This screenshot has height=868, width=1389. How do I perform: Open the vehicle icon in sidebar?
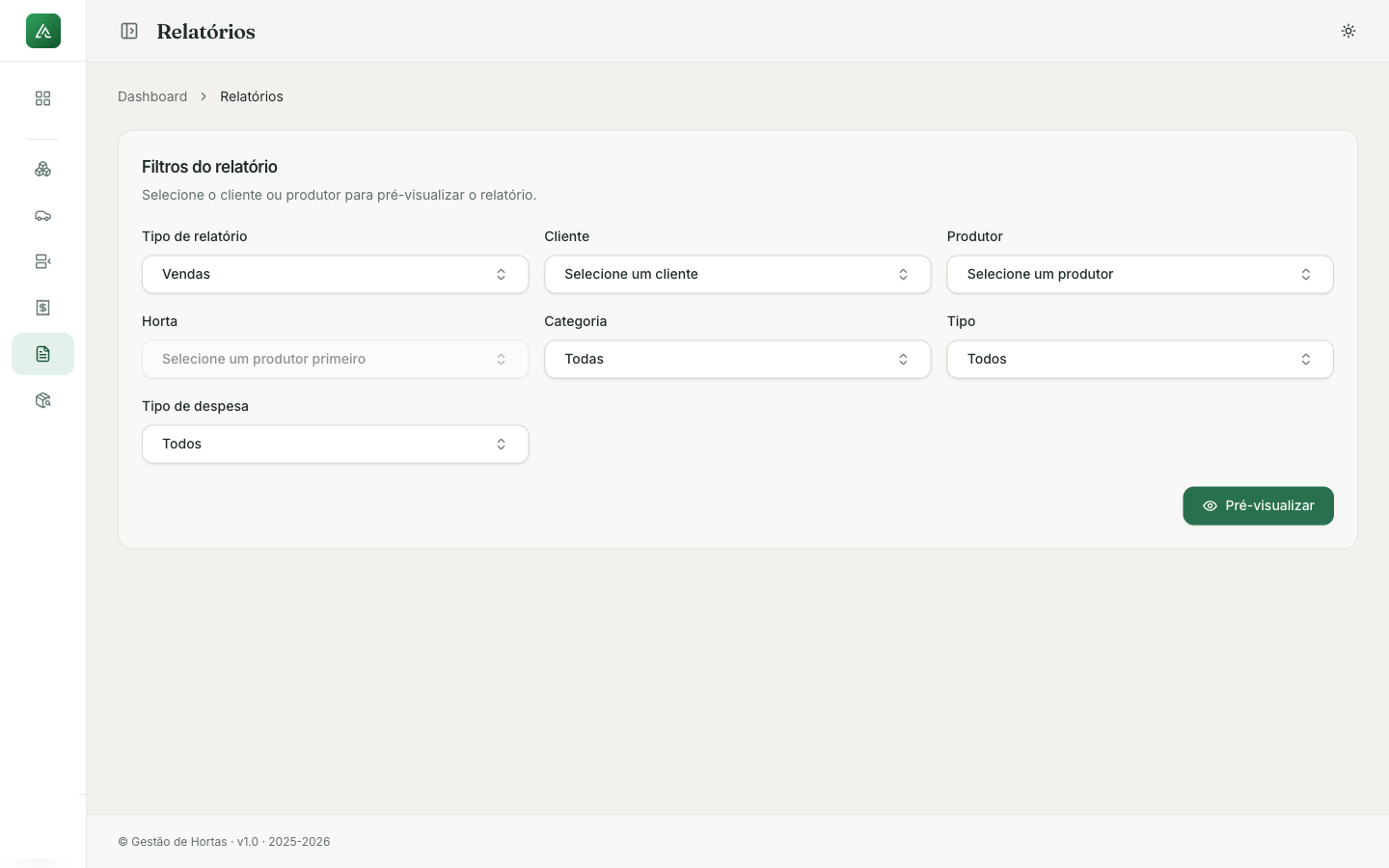point(42,215)
